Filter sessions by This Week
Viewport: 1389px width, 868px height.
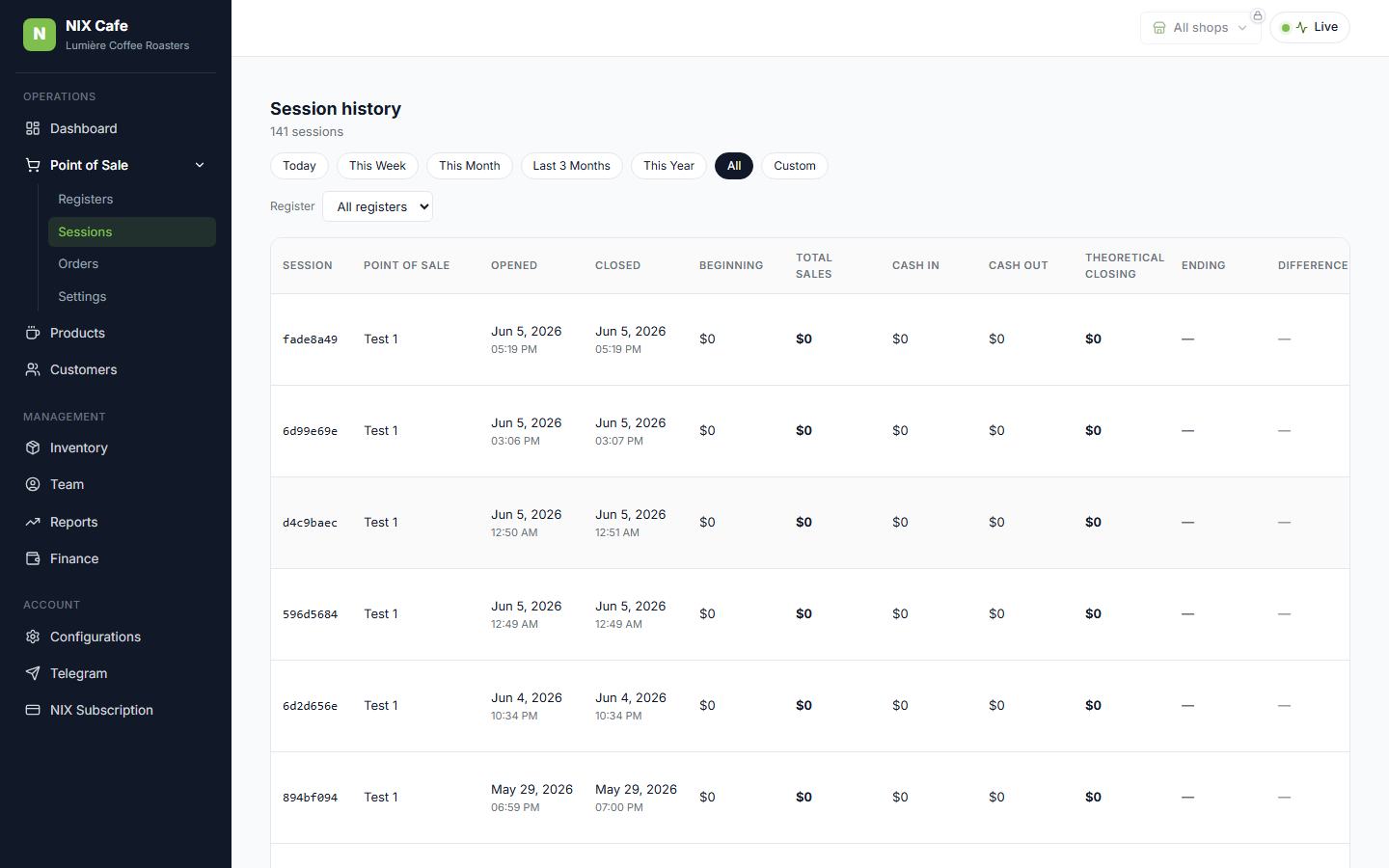(377, 166)
